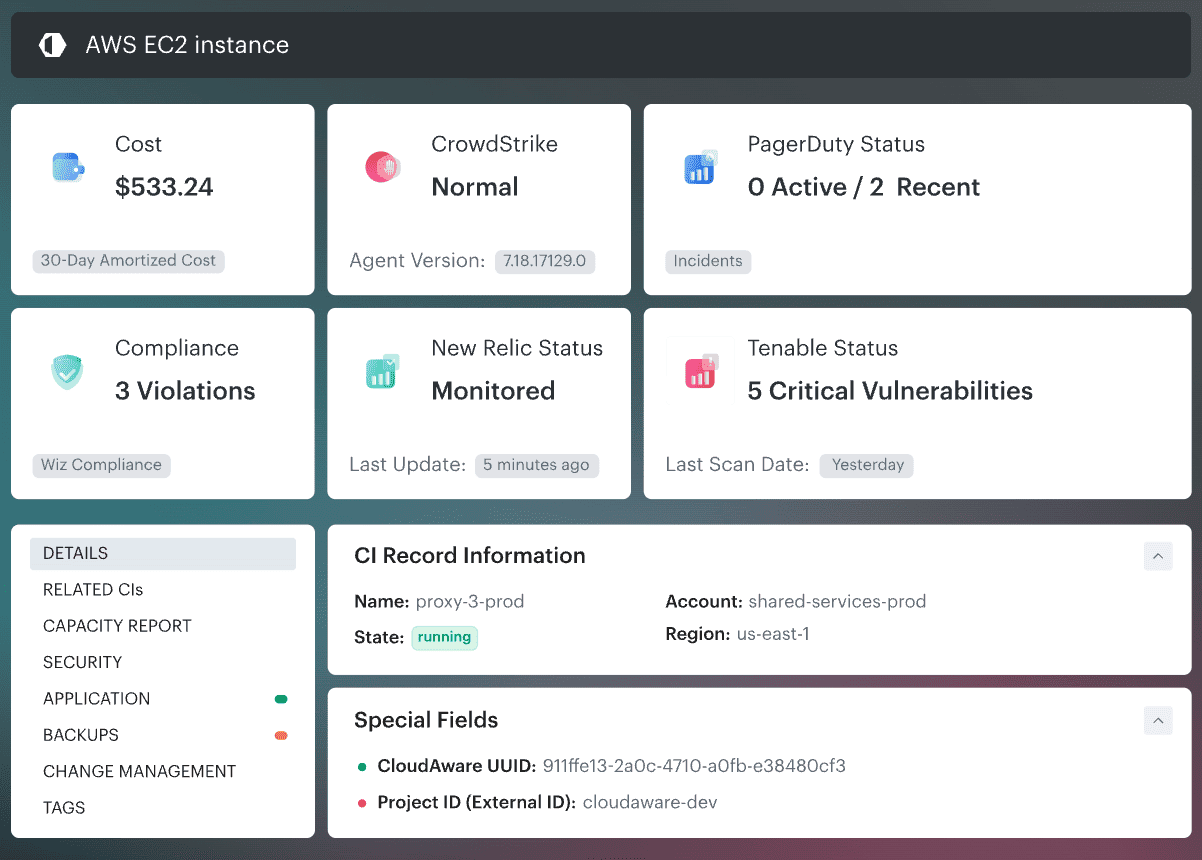Image resolution: width=1202 pixels, height=860 pixels.
Task: Click the Cloudaware logo icon in header
Action: (x=52, y=45)
